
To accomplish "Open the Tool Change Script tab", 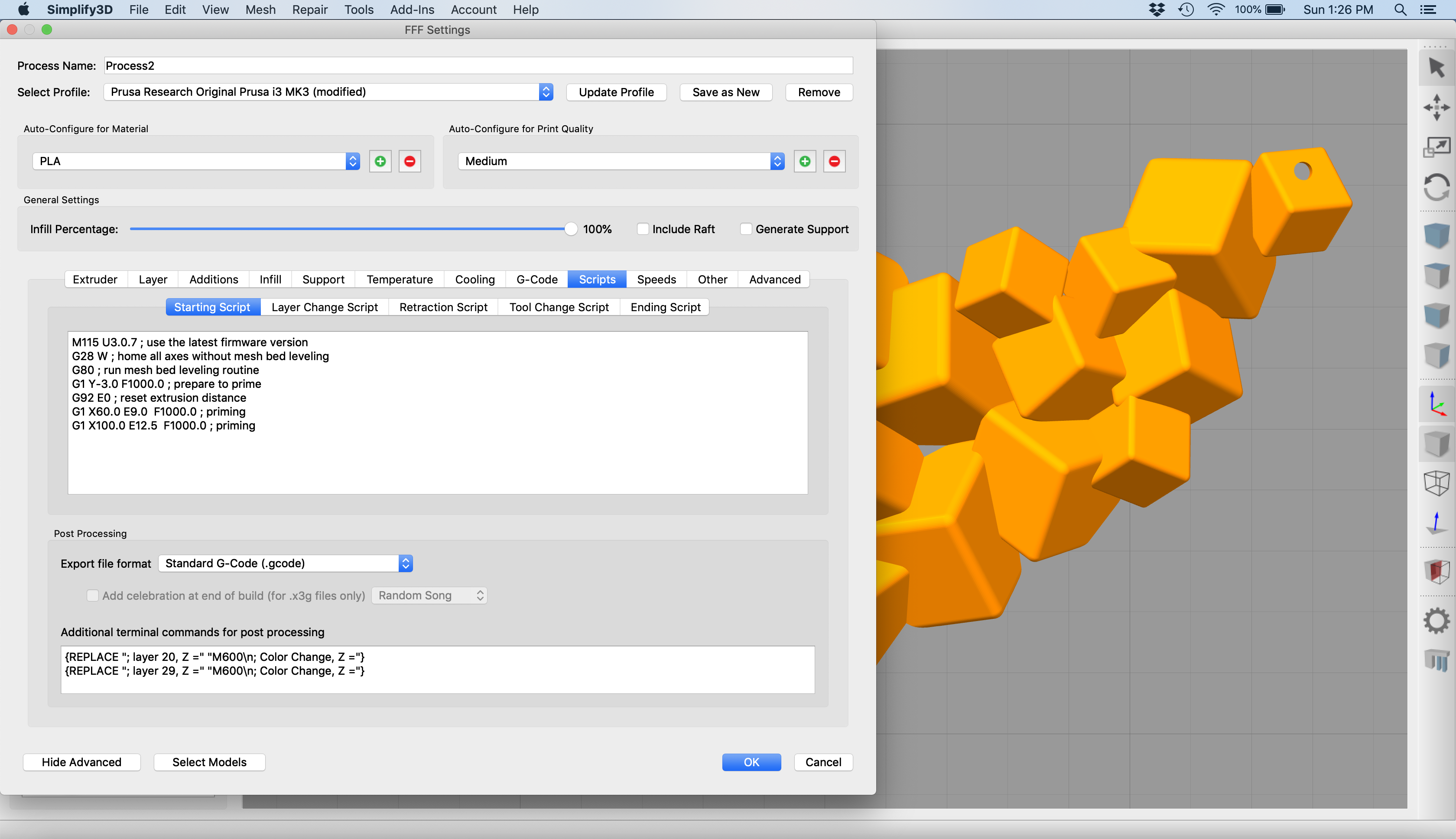I will point(559,307).
